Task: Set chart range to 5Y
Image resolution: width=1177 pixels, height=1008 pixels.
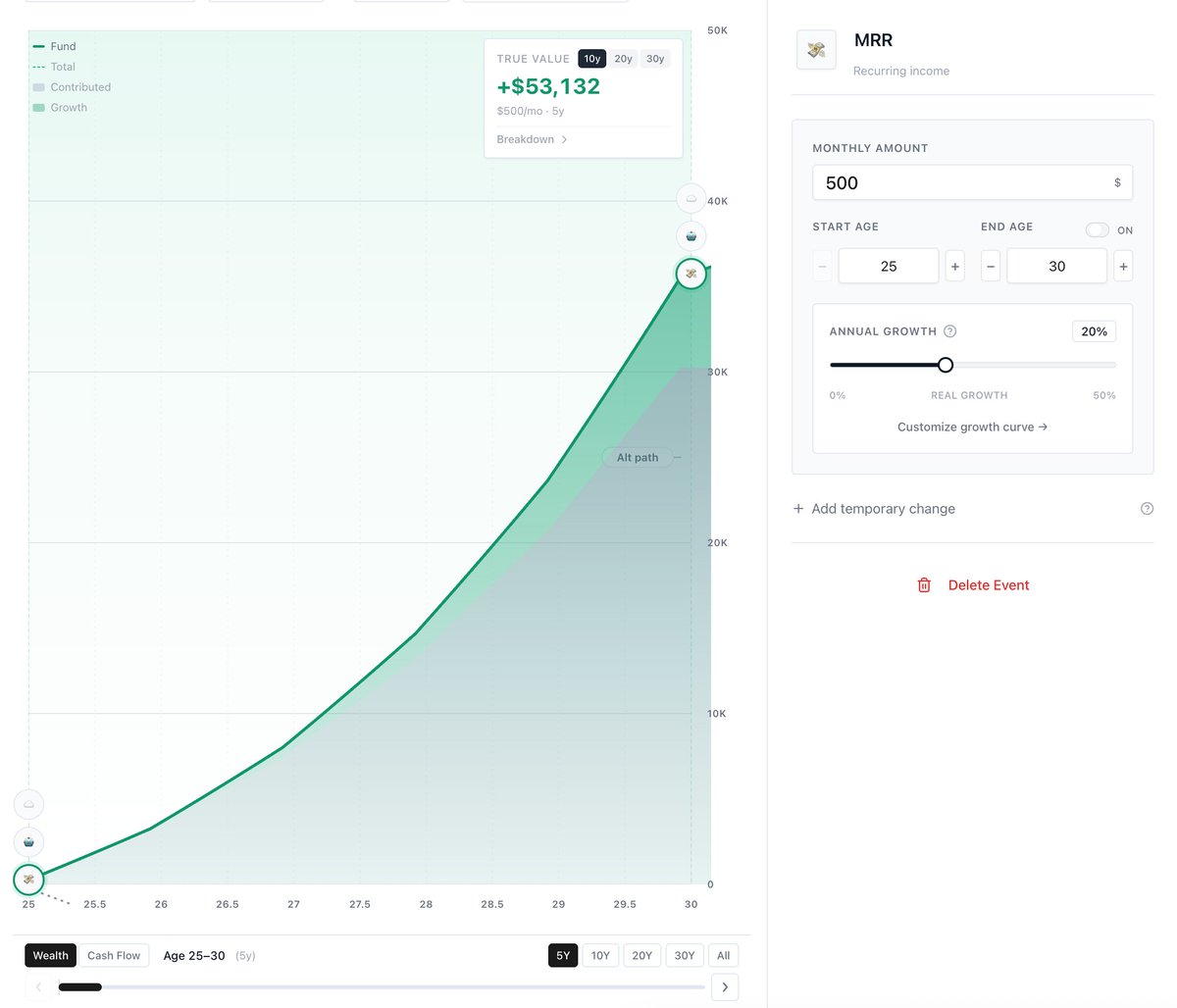Action: point(563,956)
